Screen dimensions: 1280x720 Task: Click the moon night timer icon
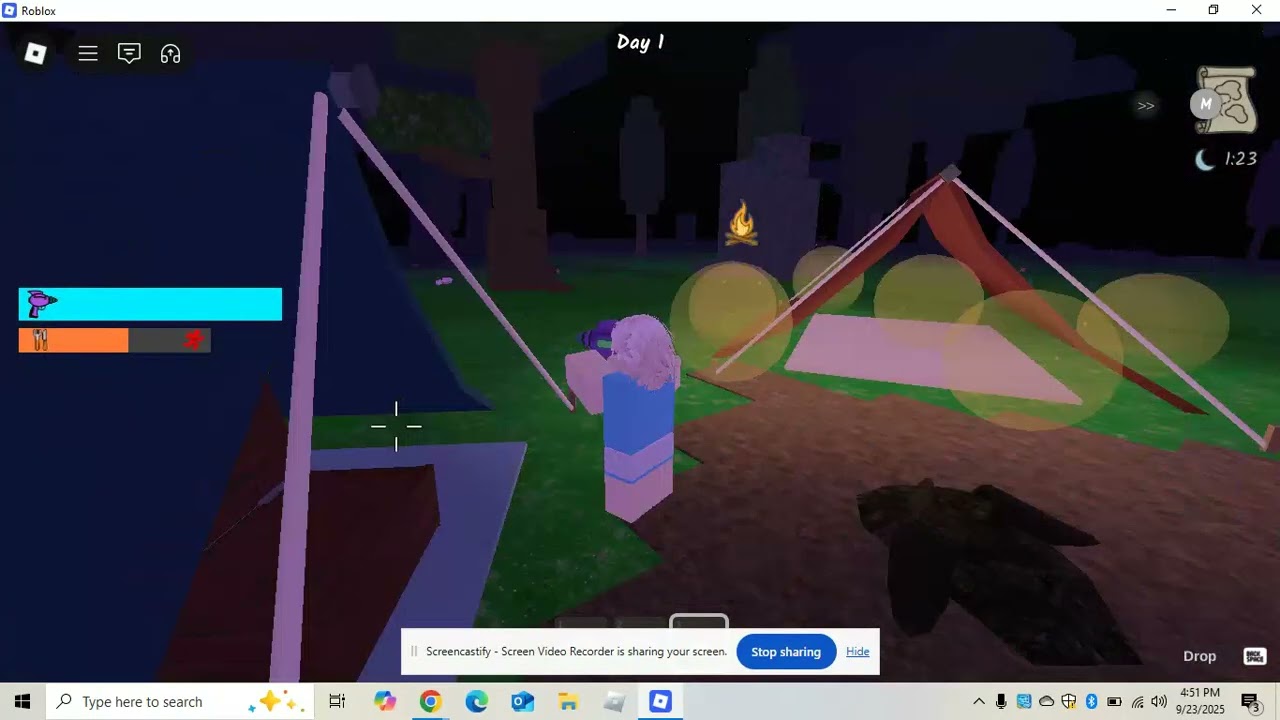(x=1206, y=159)
